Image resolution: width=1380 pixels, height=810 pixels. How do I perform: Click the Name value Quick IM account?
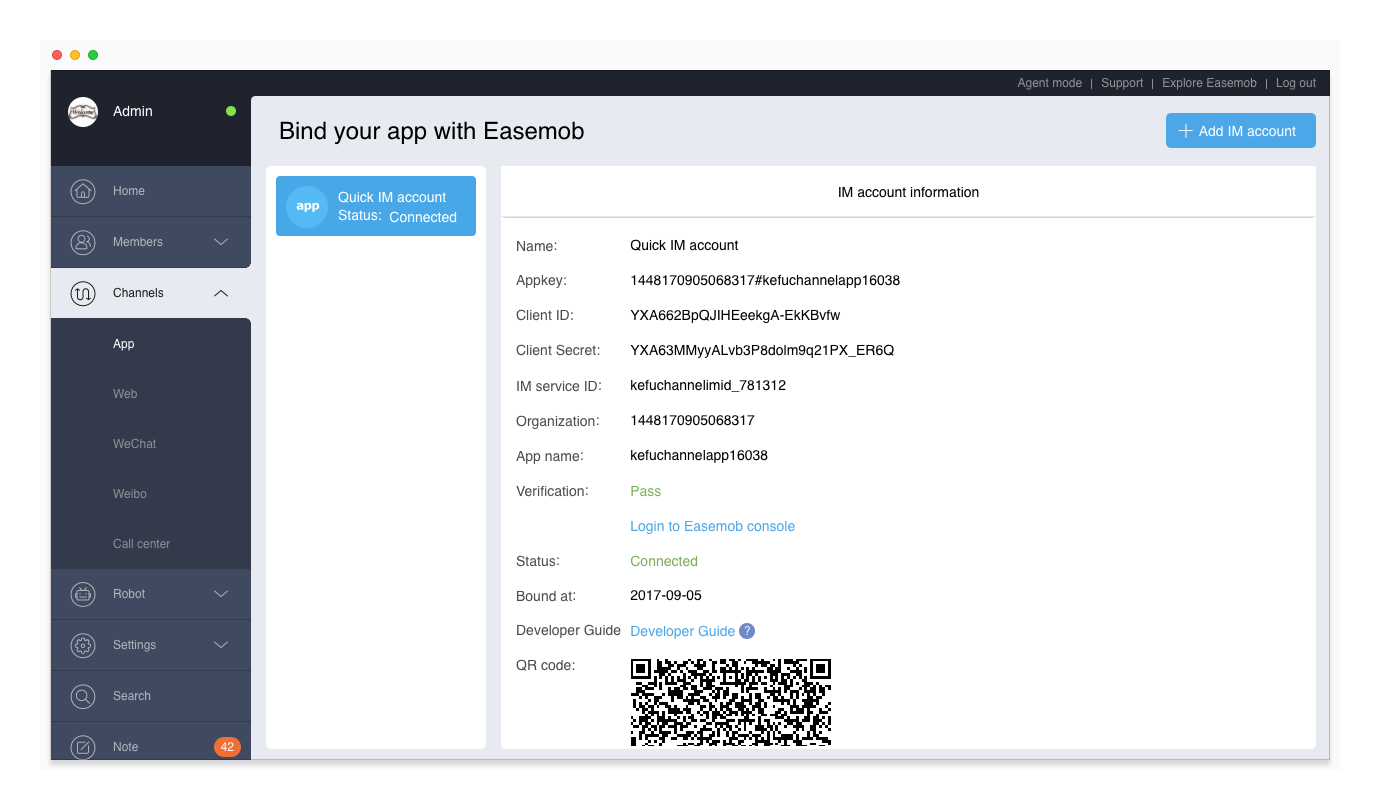point(684,245)
